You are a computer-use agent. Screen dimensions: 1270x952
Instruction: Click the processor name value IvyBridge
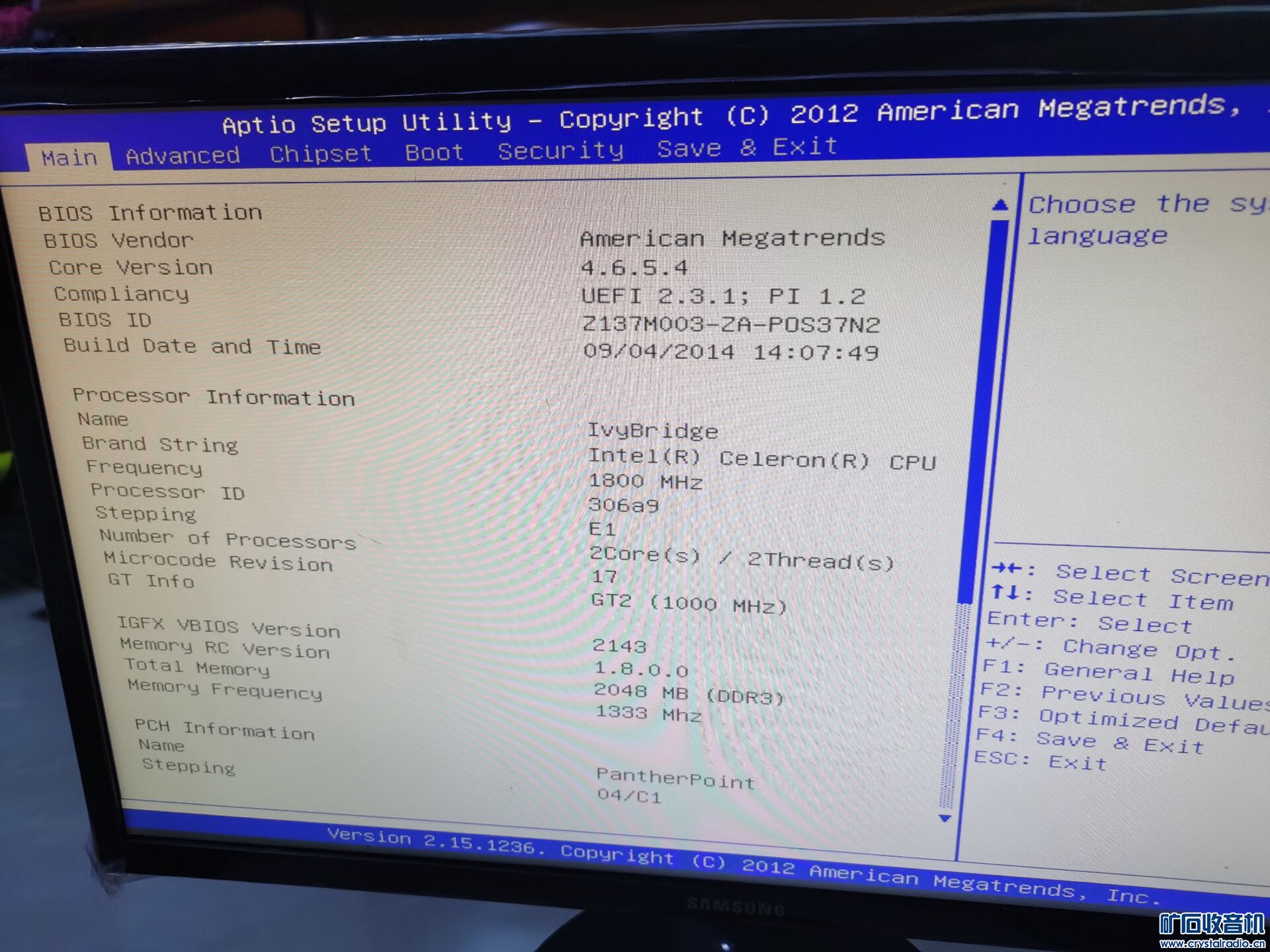(x=653, y=431)
